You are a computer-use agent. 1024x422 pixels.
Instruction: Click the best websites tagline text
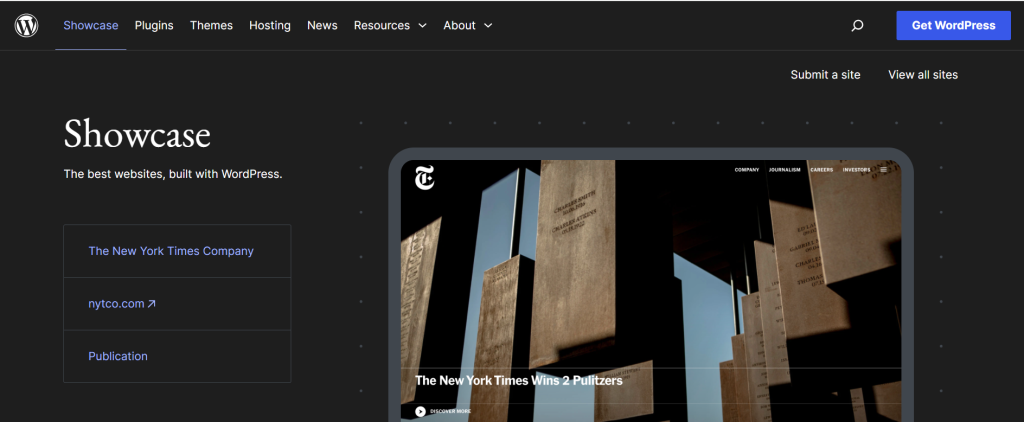[173, 174]
